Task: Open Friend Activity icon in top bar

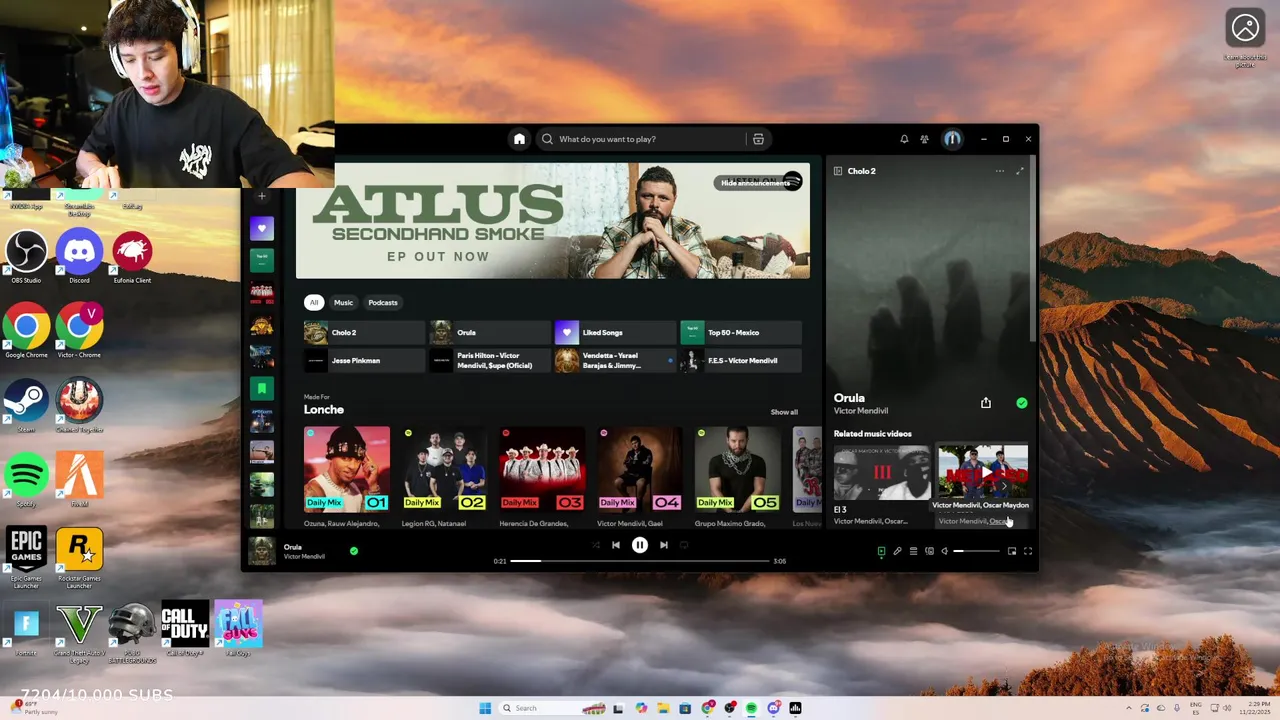Action: click(925, 139)
